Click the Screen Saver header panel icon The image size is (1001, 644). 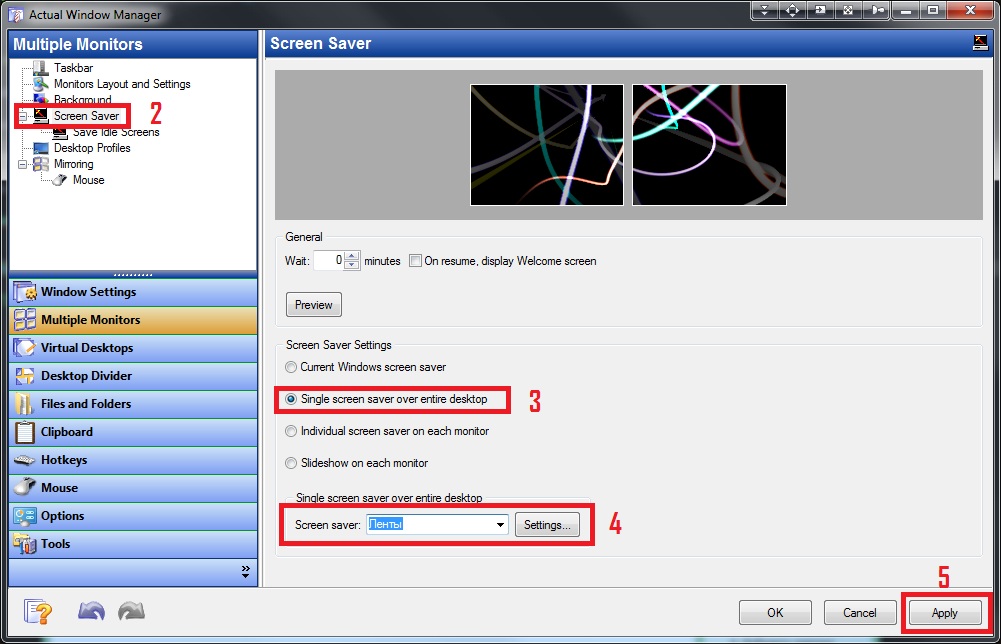pyautogui.click(x=980, y=43)
